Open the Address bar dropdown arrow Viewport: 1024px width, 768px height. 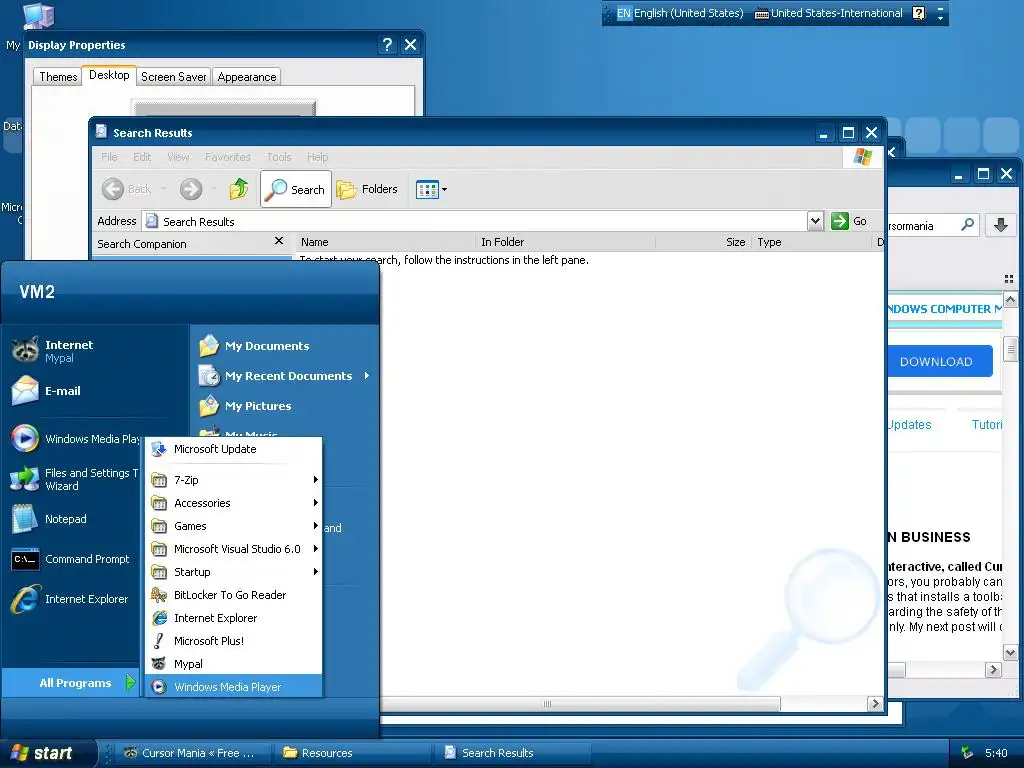[x=815, y=221]
